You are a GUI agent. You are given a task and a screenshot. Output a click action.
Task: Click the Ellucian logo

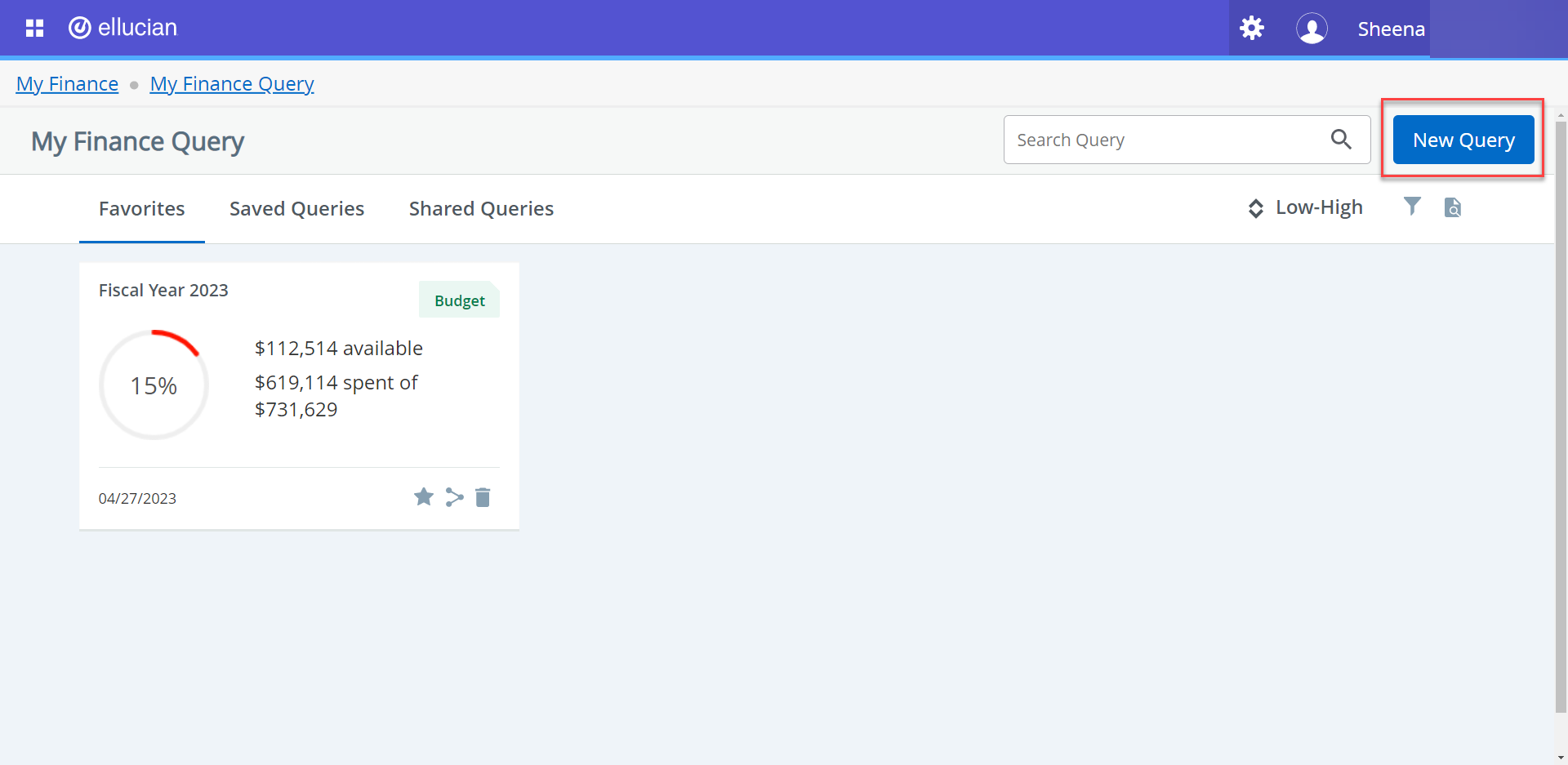[x=122, y=27]
